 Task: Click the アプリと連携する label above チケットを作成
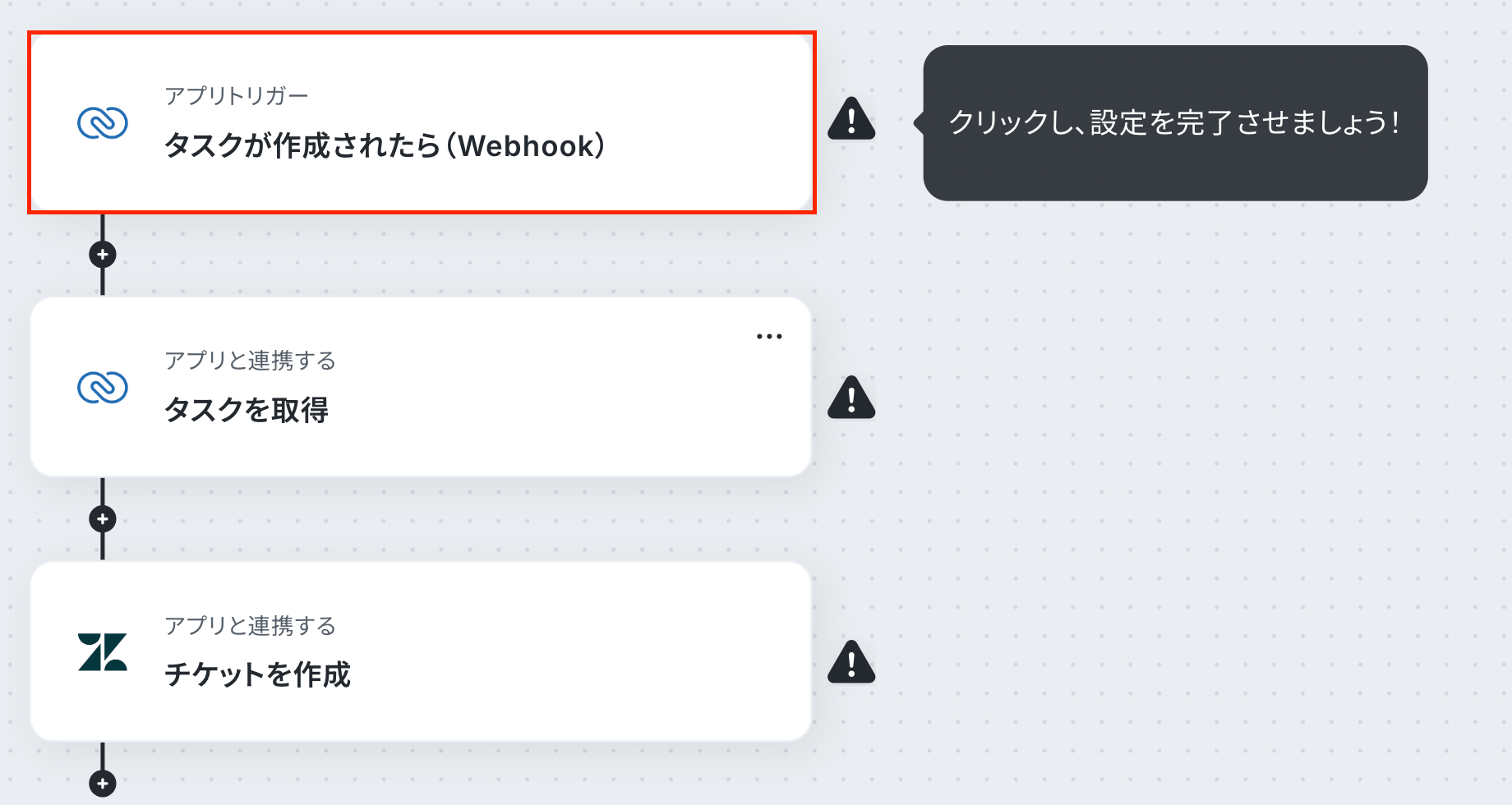(x=251, y=626)
